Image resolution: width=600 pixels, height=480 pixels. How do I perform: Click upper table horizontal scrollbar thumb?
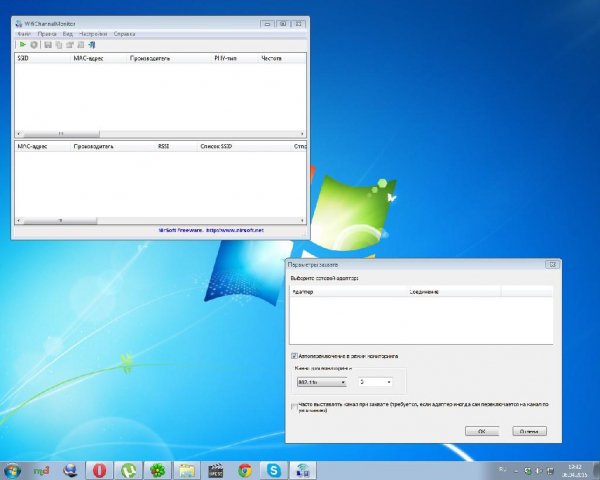tap(61, 134)
